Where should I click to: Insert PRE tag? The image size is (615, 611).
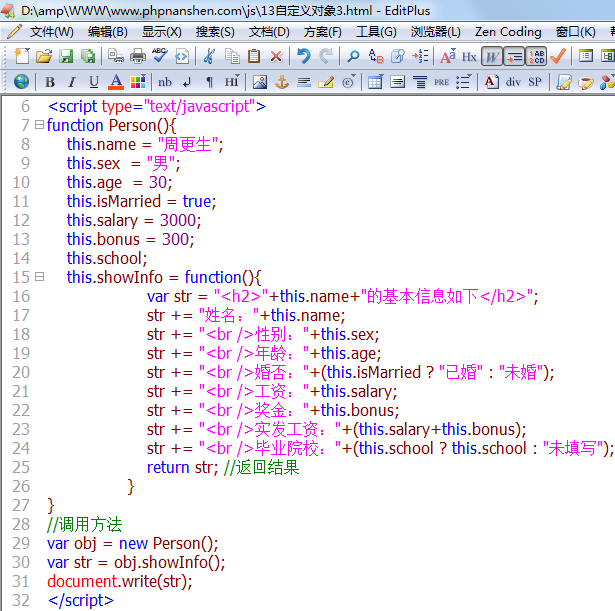tap(442, 82)
